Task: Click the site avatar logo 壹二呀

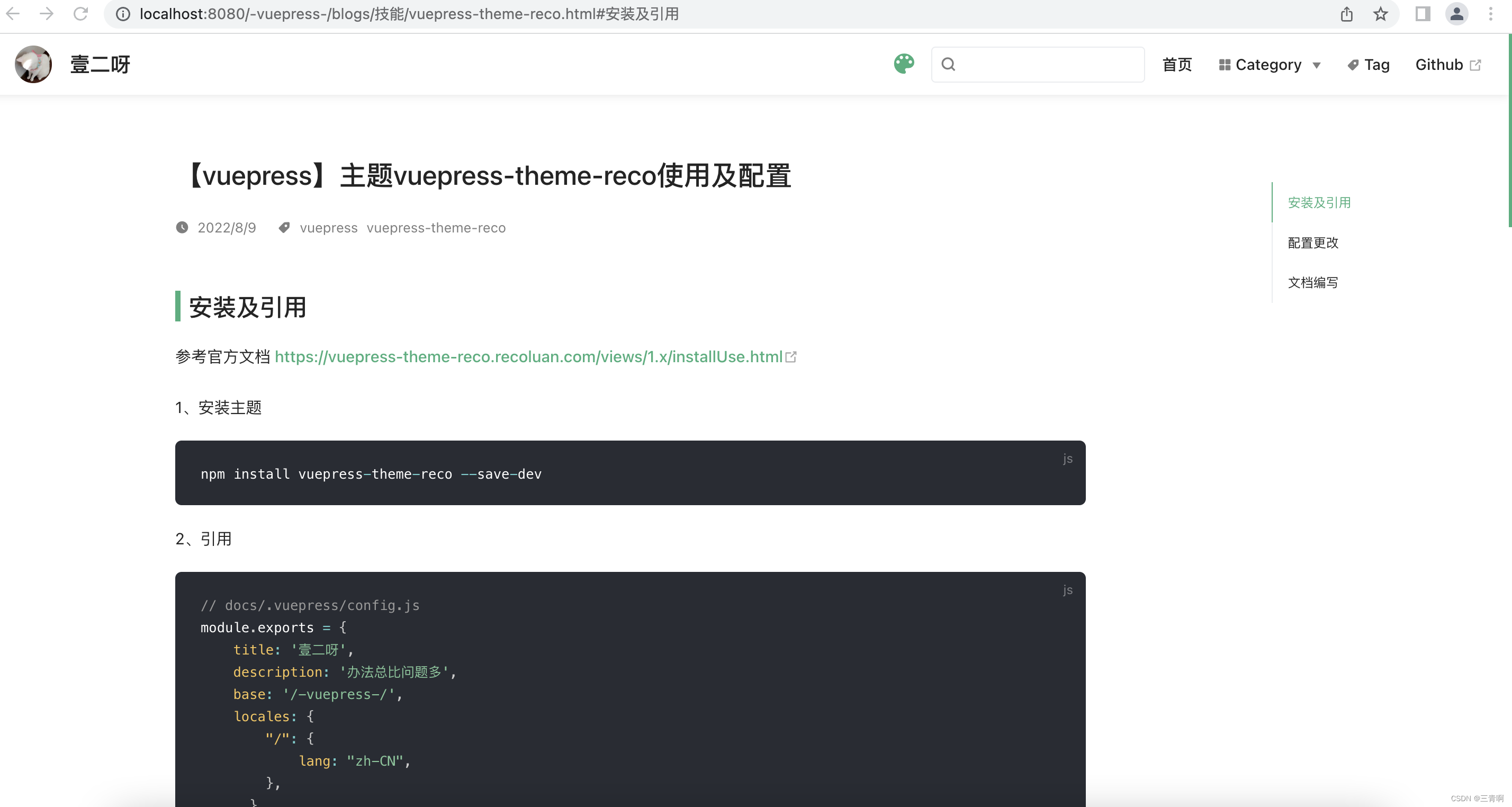Action: point(33,65)
